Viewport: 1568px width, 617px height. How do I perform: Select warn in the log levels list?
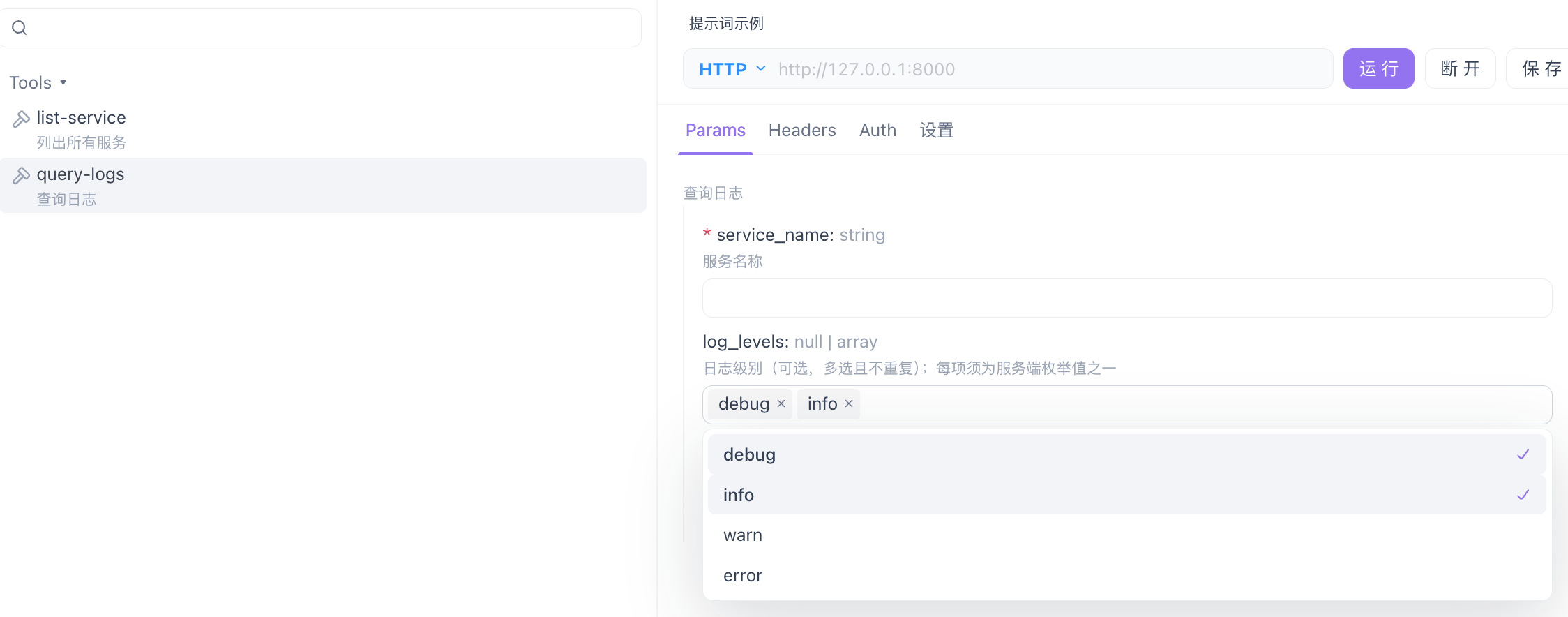click(1126, 535)
